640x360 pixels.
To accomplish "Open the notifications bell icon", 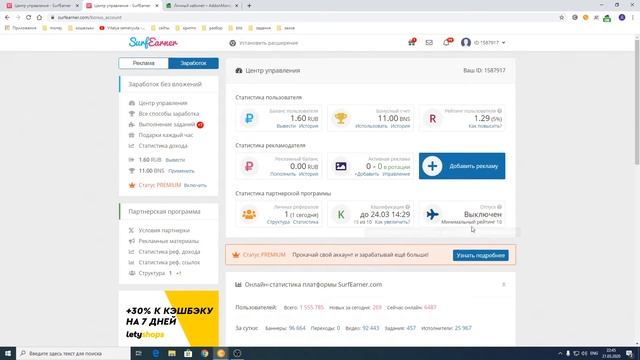I will (447, 42).
